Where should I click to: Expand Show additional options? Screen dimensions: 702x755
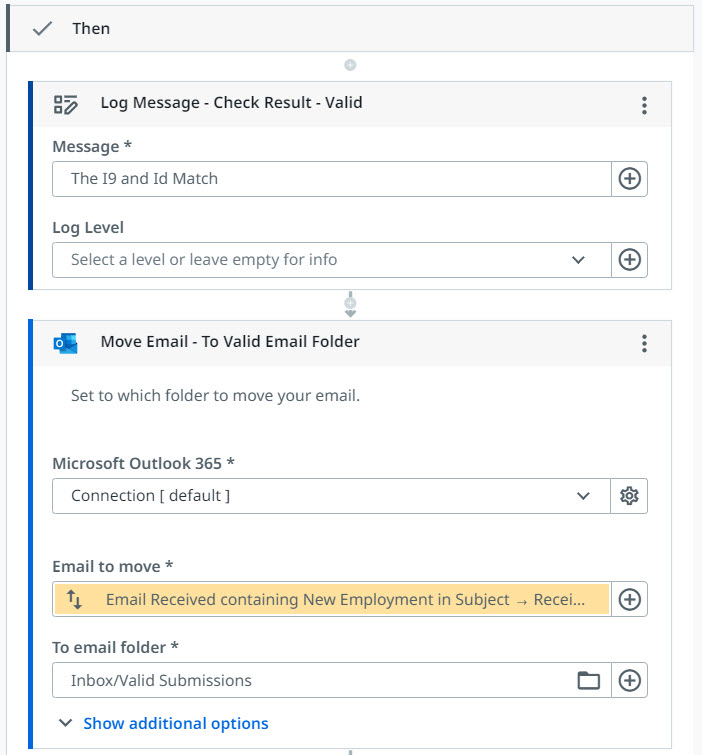point(175,723)
